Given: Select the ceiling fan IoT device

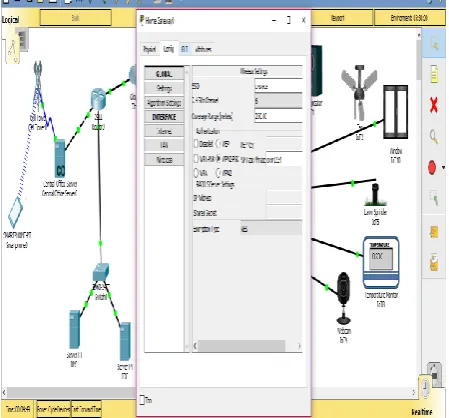Looking at the screenshot, I should (x=358, y=93).
